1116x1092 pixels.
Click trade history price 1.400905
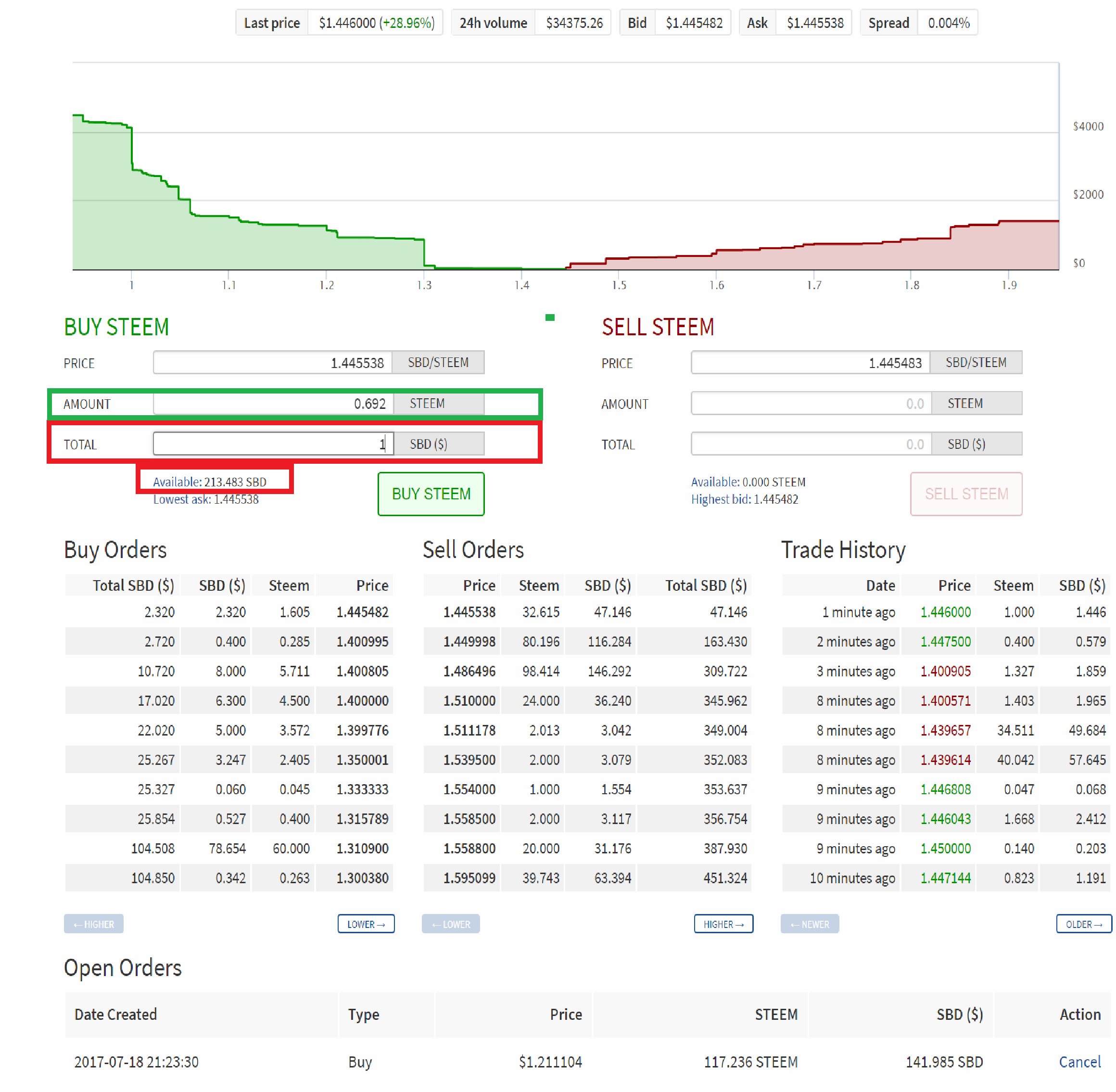(x=945, y=671)
